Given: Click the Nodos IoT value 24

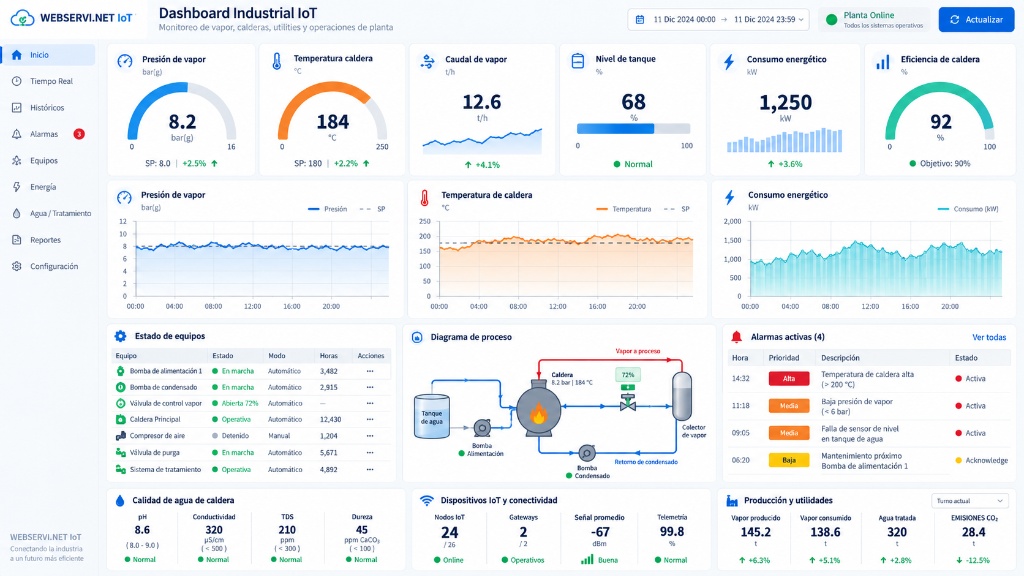Looking at the screenshot, I should [449, 533].
